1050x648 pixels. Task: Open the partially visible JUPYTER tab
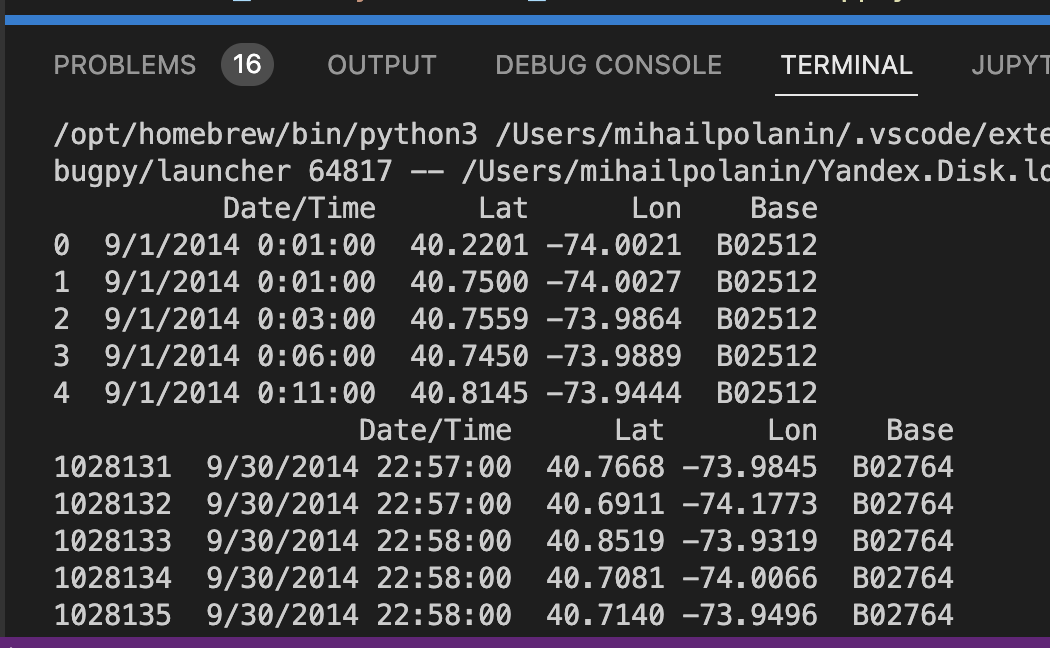[x=1010, y=66]
